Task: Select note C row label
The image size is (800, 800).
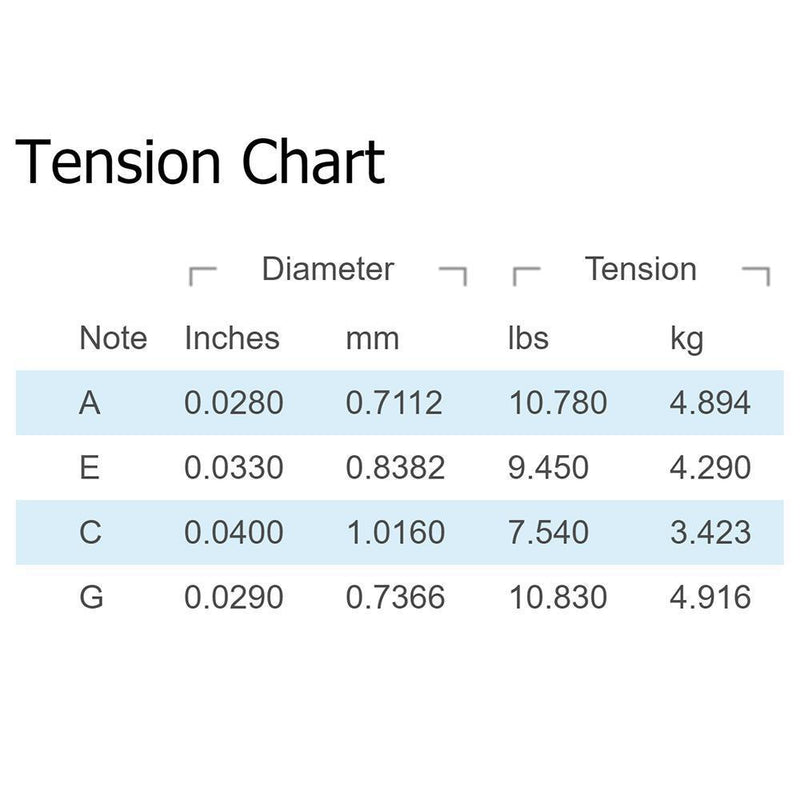Action: pyautogui.click(x=91, y=532)
